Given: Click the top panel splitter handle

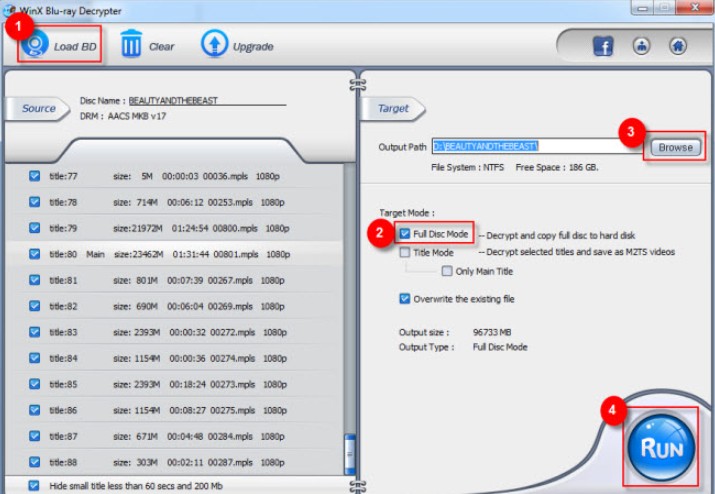Looking at the screenshot, I should coord(358,85).
